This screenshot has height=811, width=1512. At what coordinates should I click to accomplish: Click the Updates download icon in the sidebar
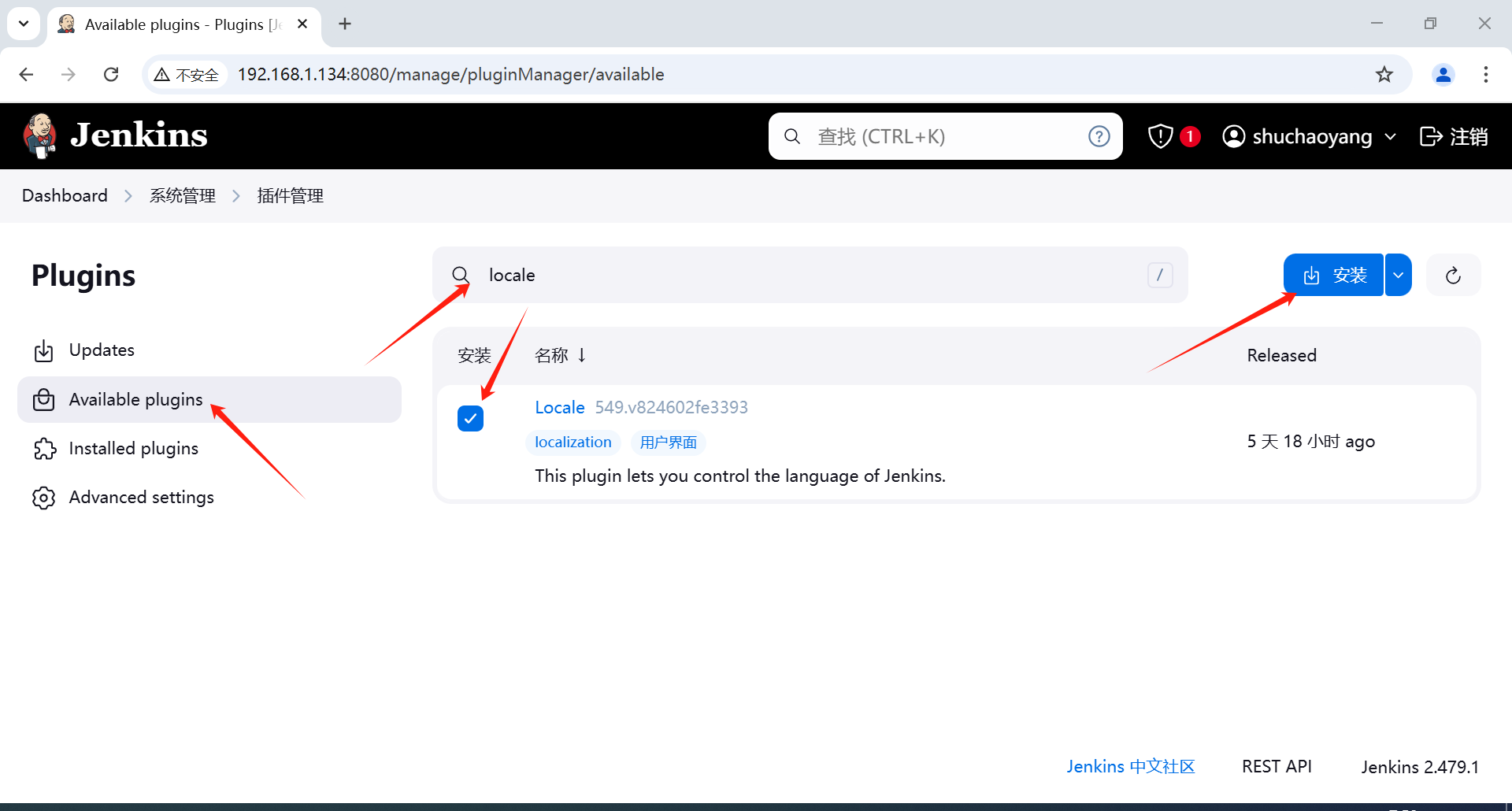(44, 350)
